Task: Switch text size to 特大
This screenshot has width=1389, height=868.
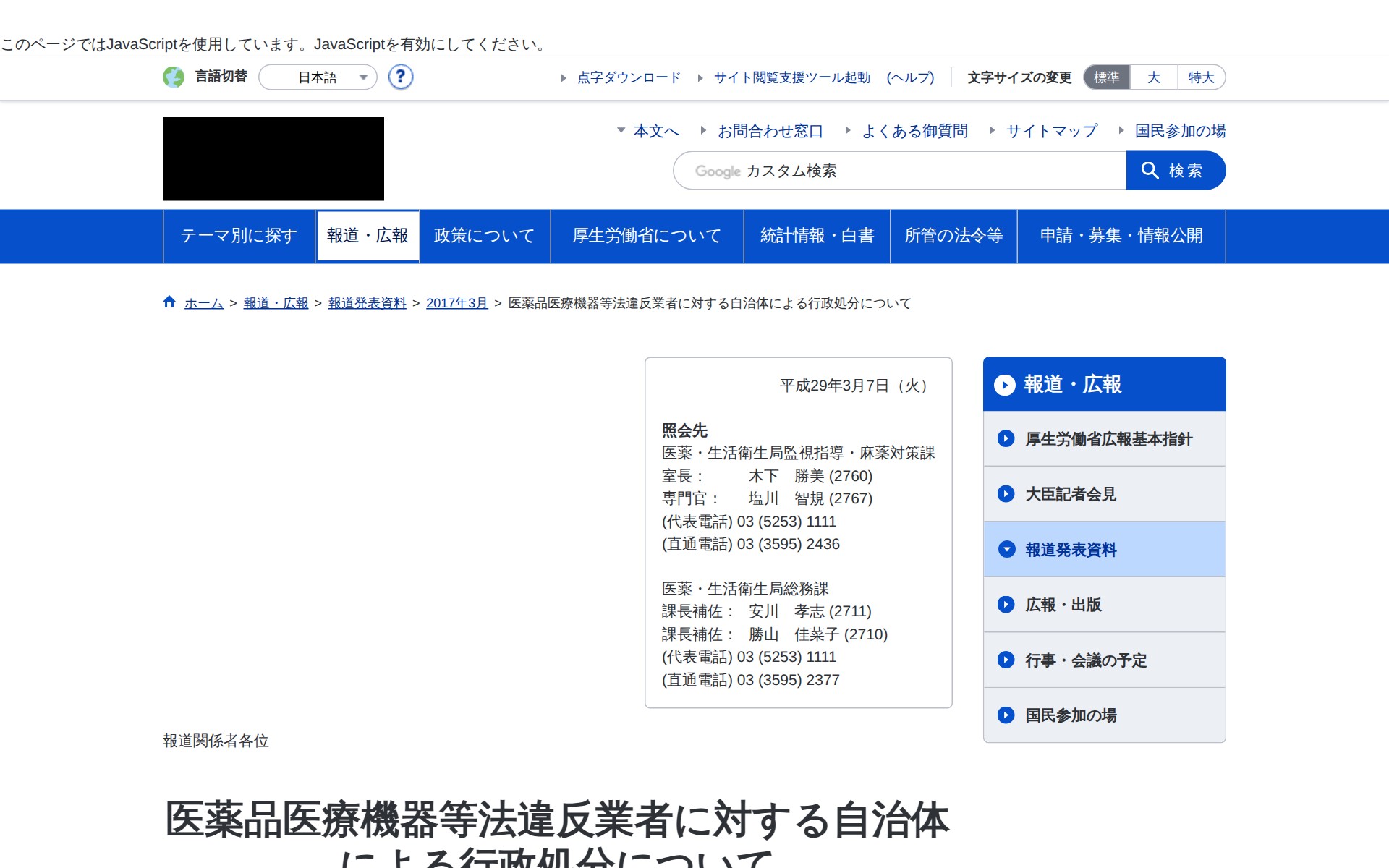Action: [x=1201, y=77]
